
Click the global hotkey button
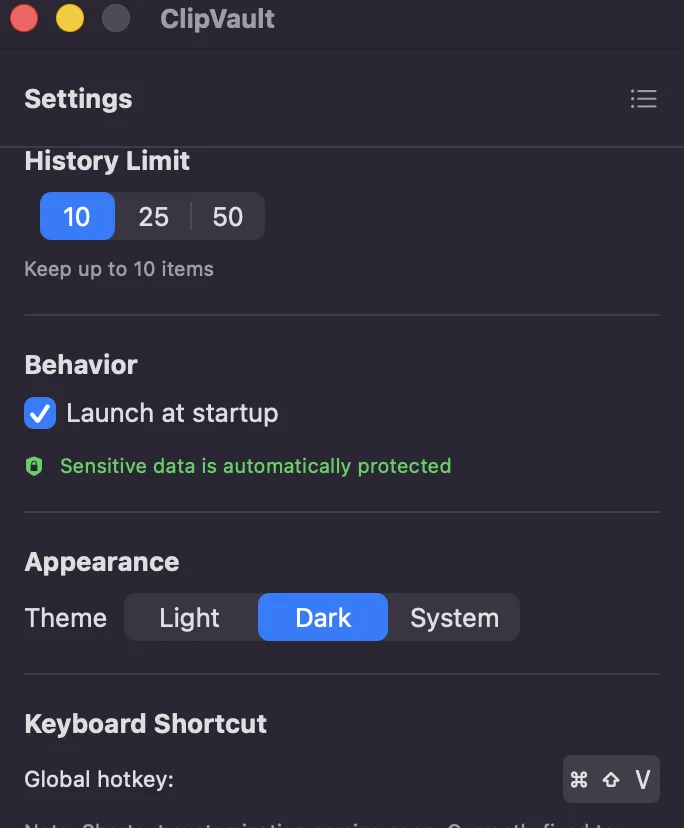pos(611,779)
